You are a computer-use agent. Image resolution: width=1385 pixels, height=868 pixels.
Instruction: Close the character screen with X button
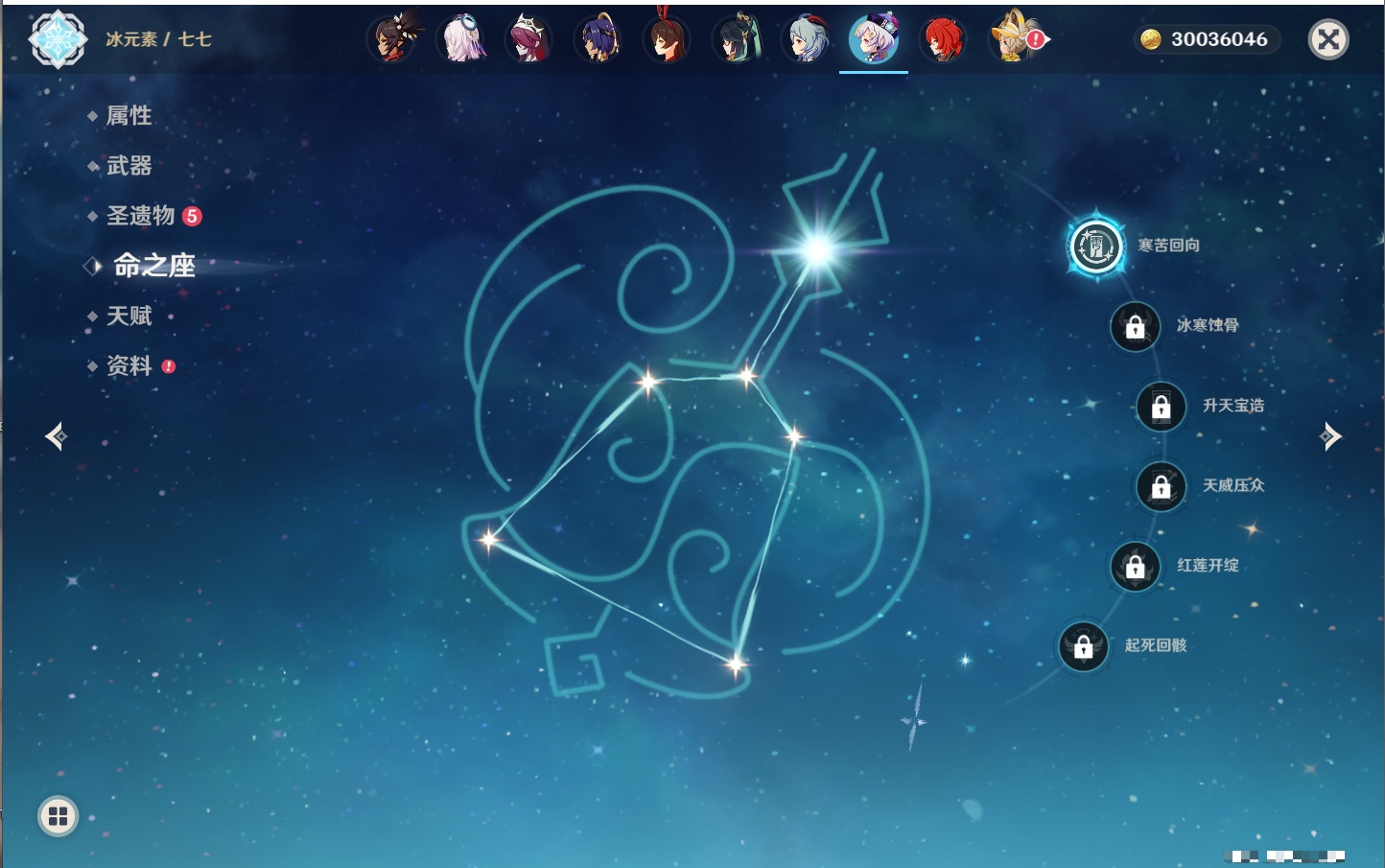click(x=1328, y=39)
